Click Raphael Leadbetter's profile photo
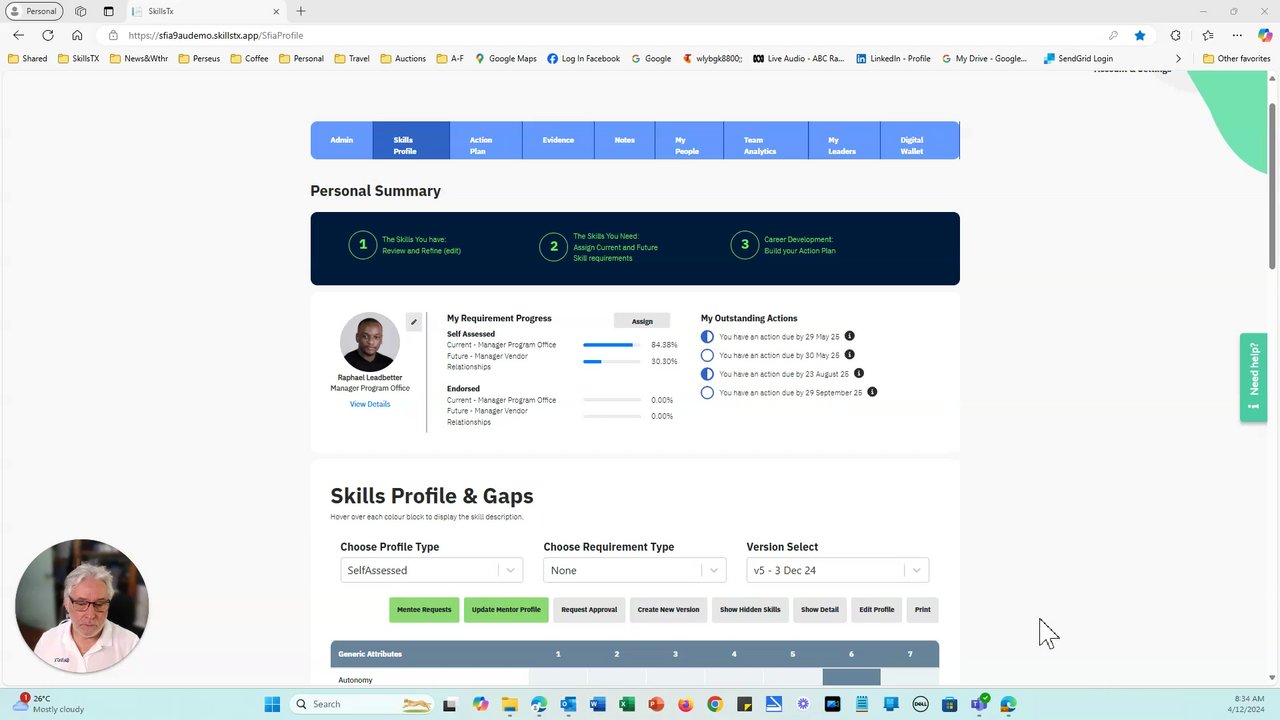Screen dimensions: 1280x720 pyautogui.click(x=370, y=342)
